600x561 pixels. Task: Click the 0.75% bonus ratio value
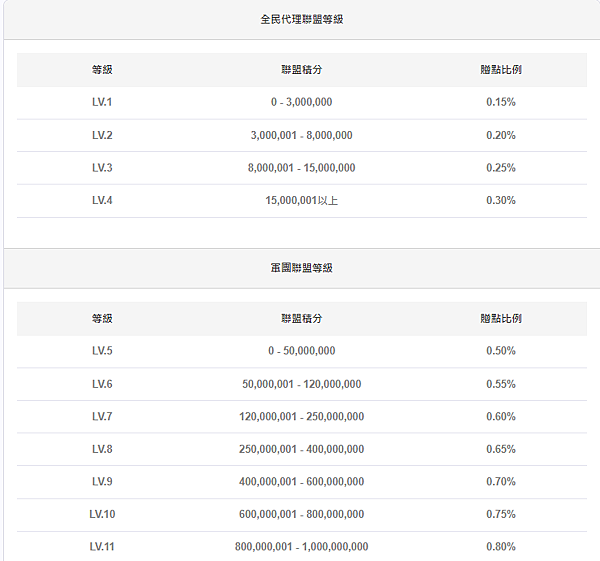pos(500,514)
